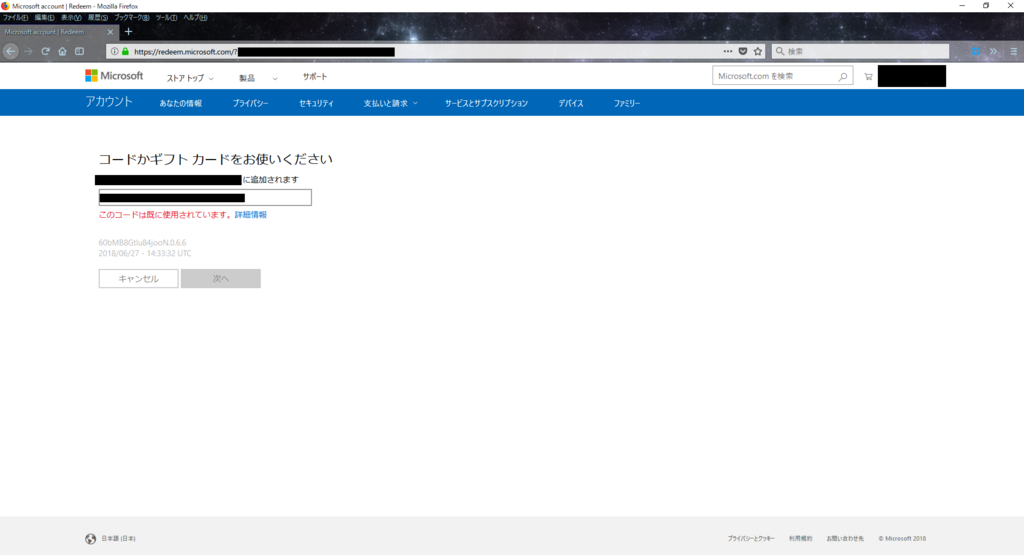Open the ファイル menu in the menu bar
This screenshot has width=1024, height=555.
coord(15,18)
